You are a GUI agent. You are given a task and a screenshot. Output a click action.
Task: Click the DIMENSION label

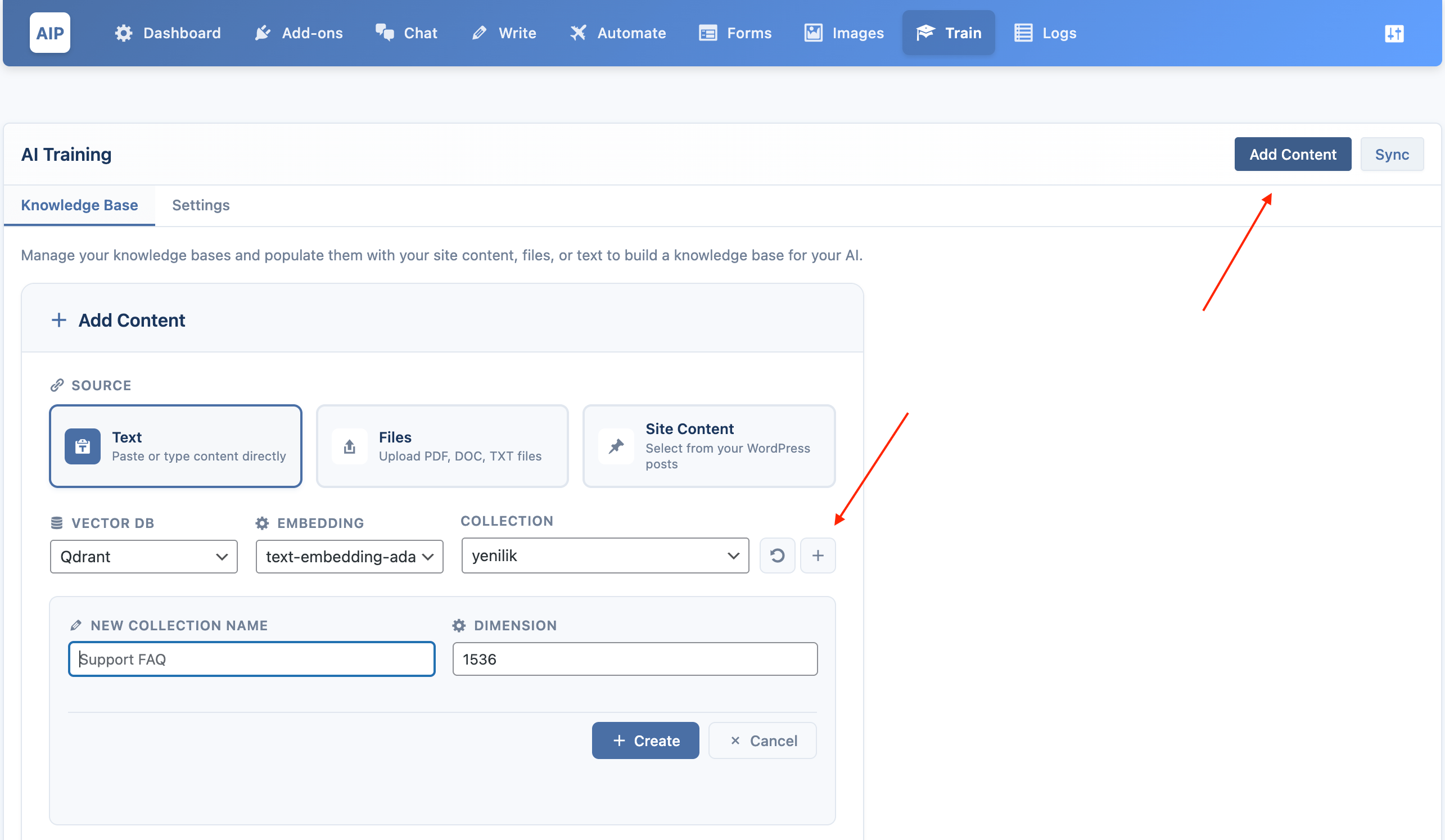pyautogui.click(x=515, y=625)
